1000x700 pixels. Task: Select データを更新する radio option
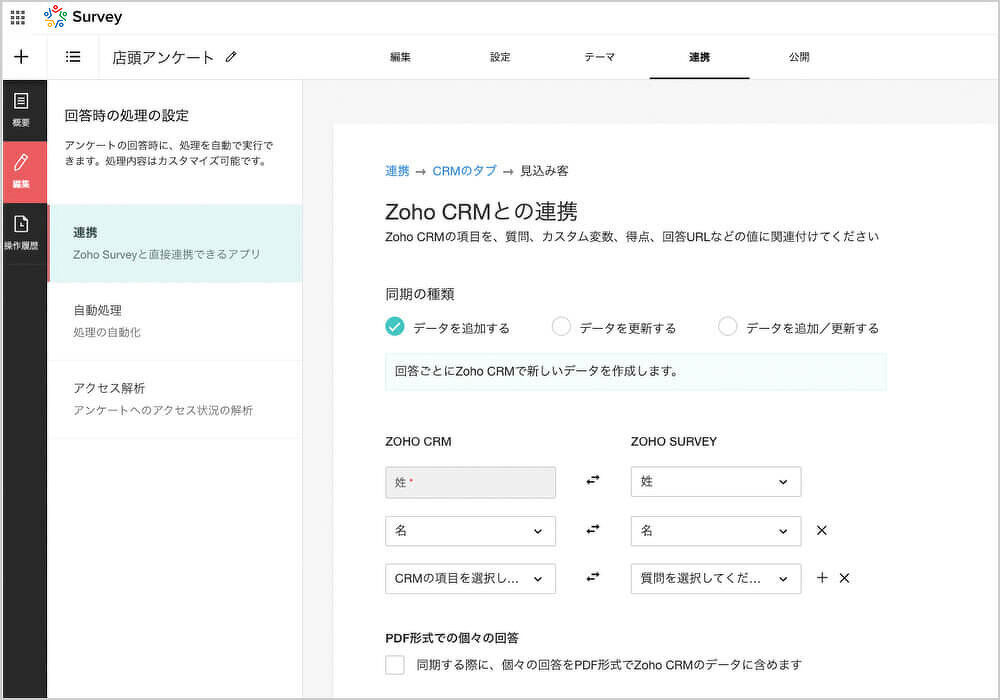click(x=562, y=327)
